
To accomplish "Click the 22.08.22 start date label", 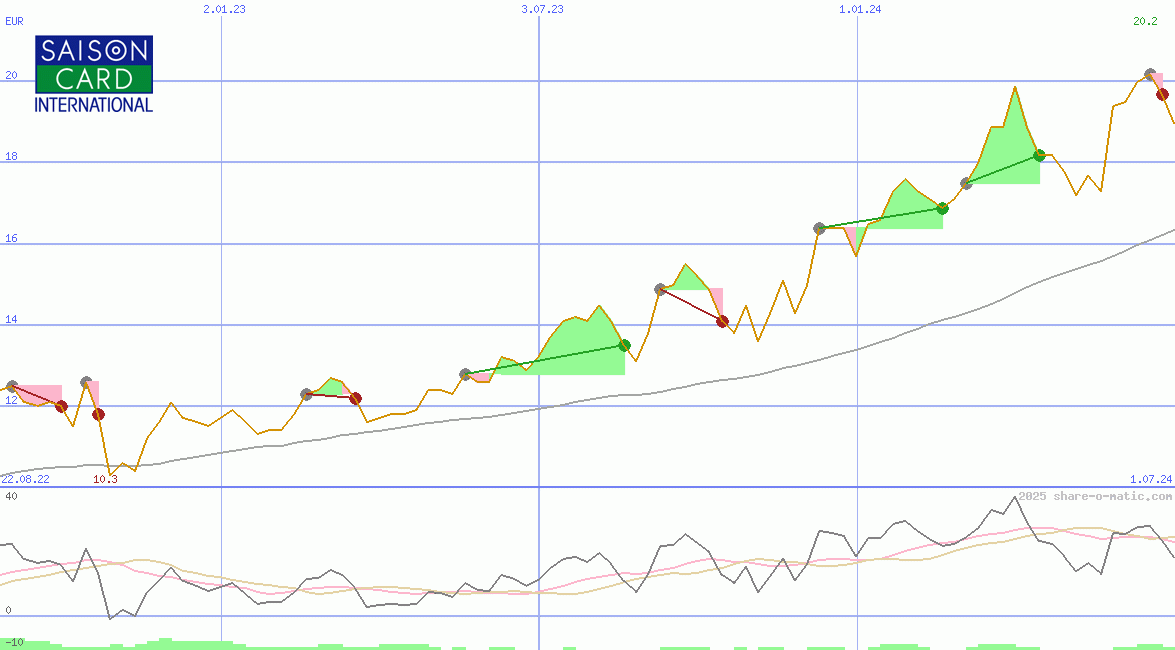I will 25,479.
